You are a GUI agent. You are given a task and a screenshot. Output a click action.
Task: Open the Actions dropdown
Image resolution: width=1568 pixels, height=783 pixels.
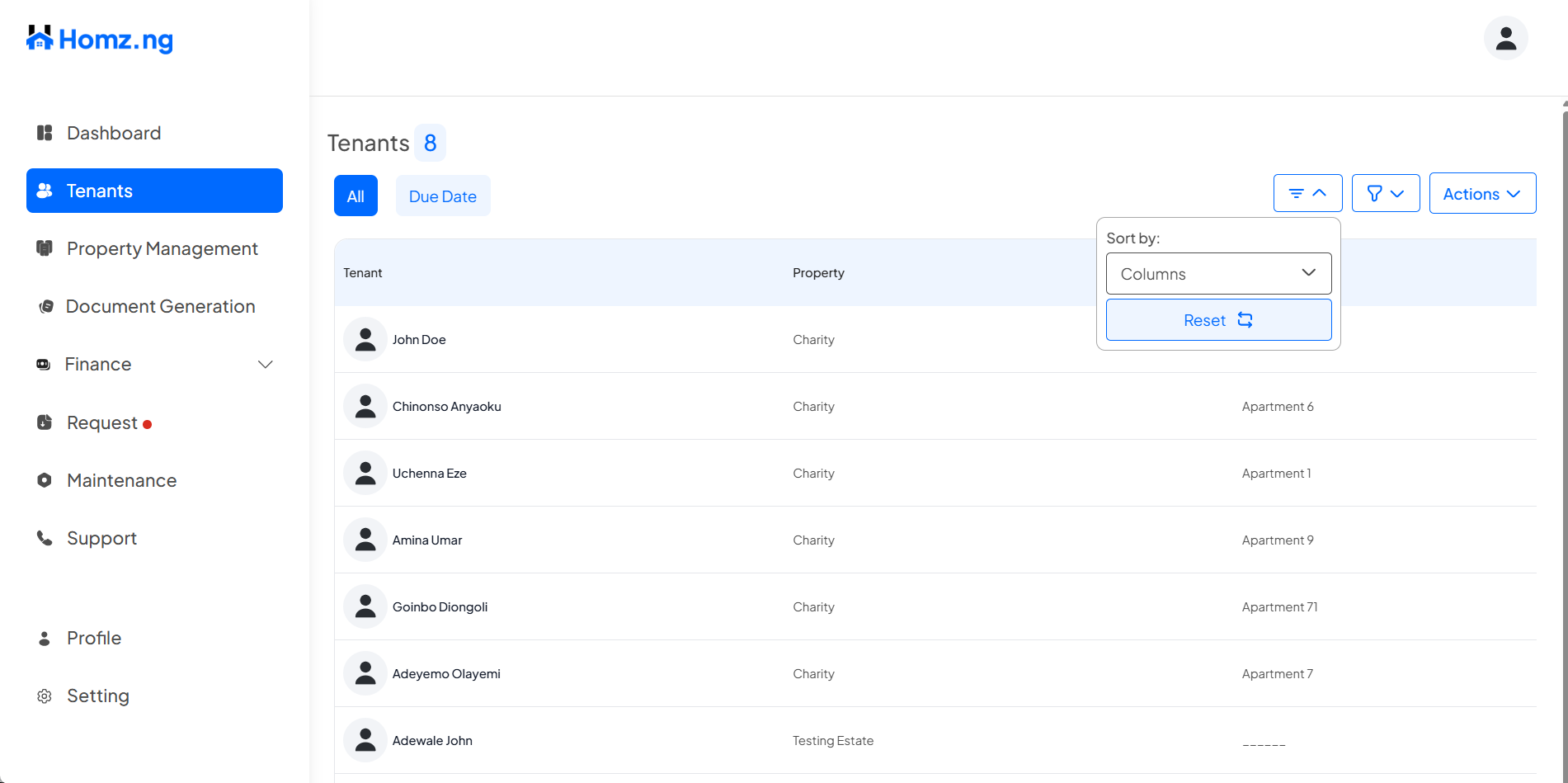coord(1482,193)
